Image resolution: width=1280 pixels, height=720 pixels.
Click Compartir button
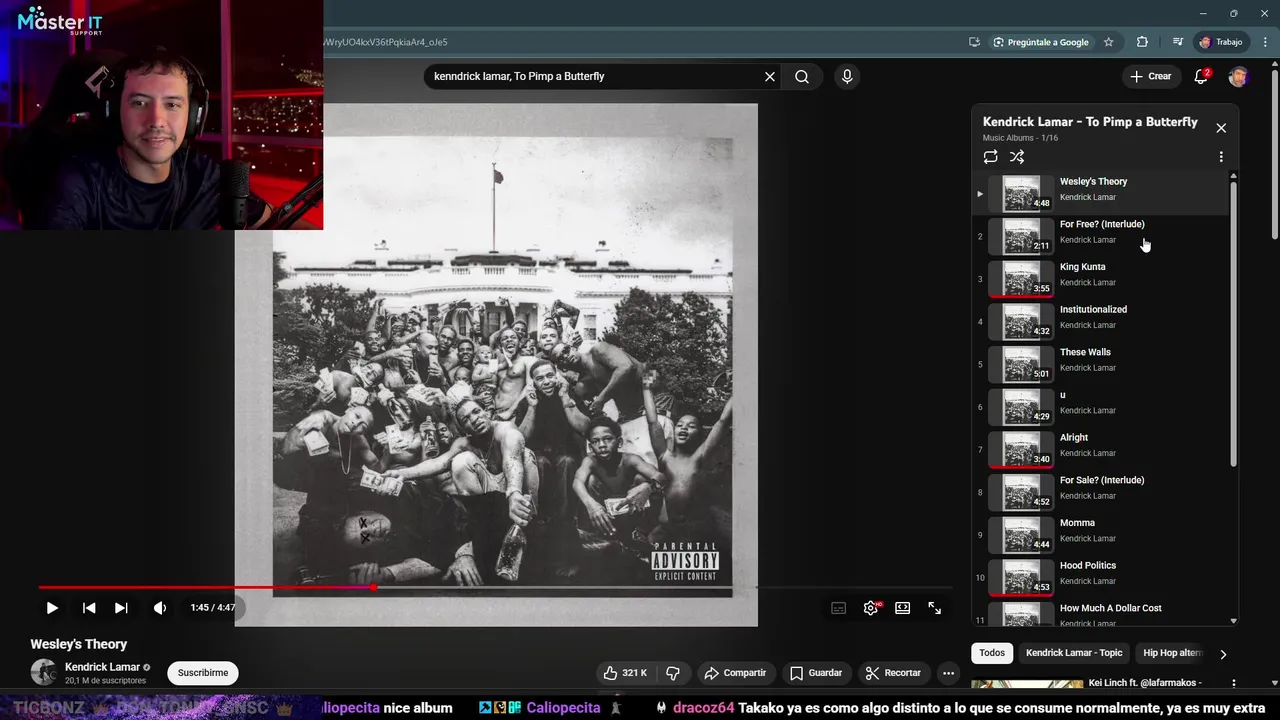(x=735, y=673)
